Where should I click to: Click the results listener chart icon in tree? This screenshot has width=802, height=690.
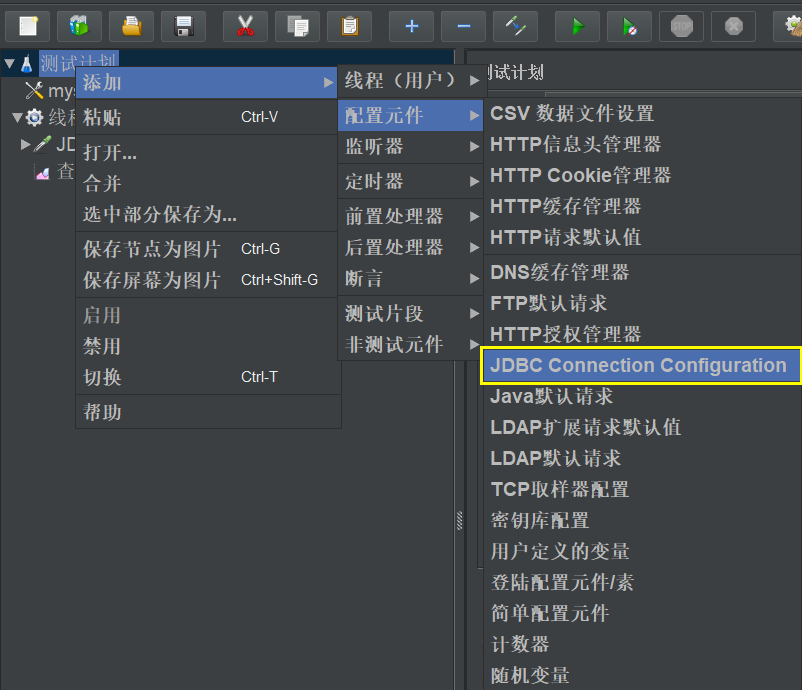click(43, 173)
